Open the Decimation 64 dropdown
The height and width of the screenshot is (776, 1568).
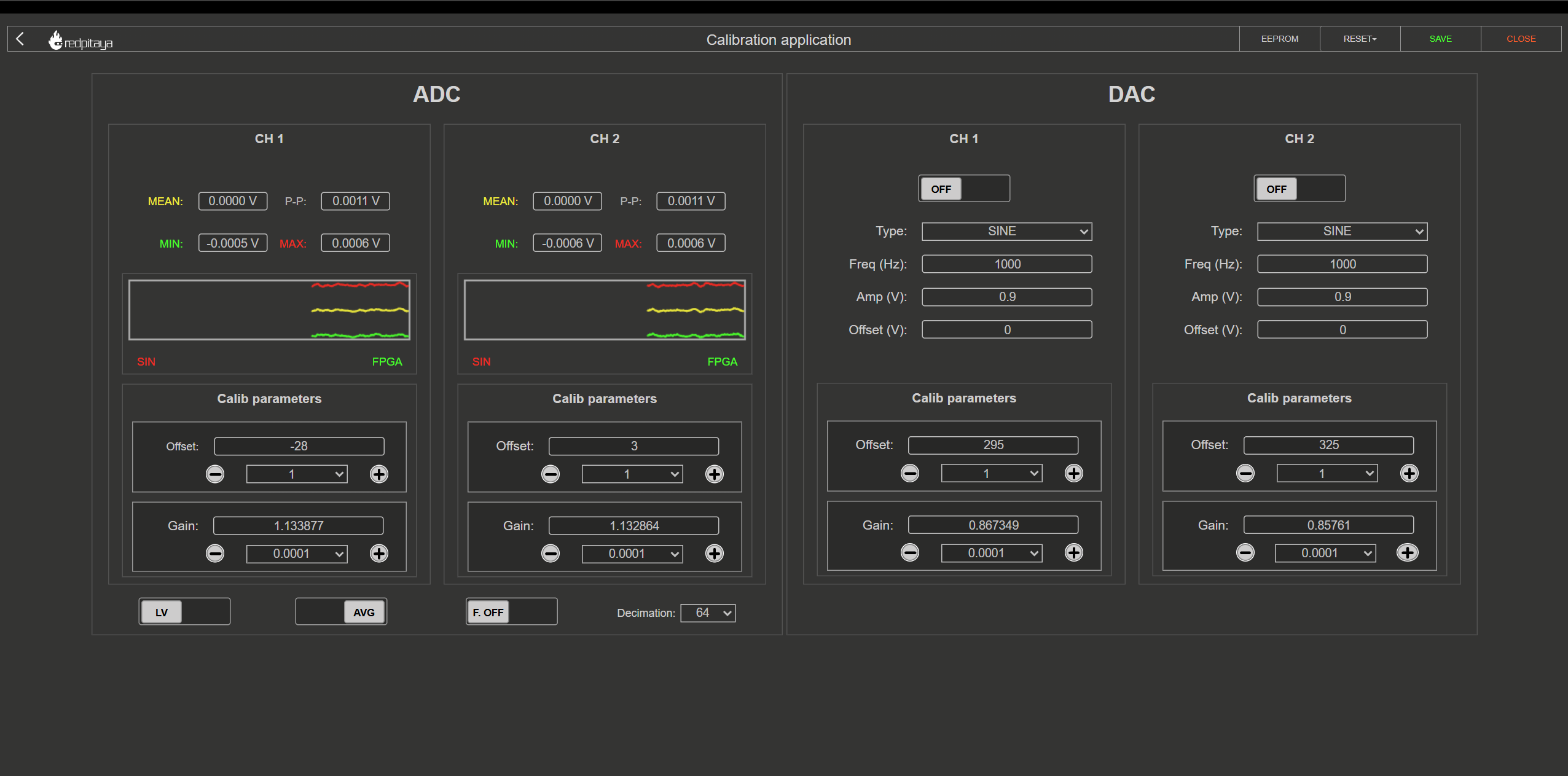pyautogui.click(x=708, y=613)
